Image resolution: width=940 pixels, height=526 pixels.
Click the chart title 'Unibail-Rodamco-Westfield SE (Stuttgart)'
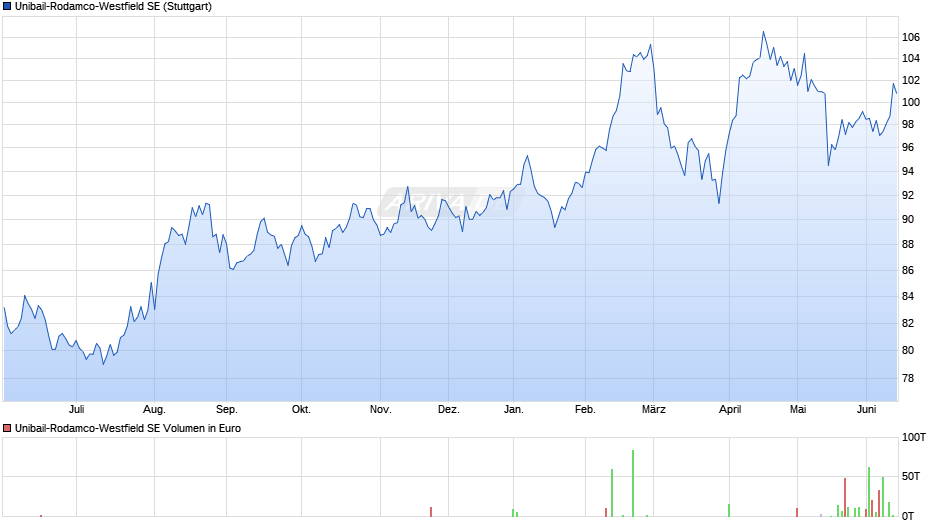pos(113,7)
